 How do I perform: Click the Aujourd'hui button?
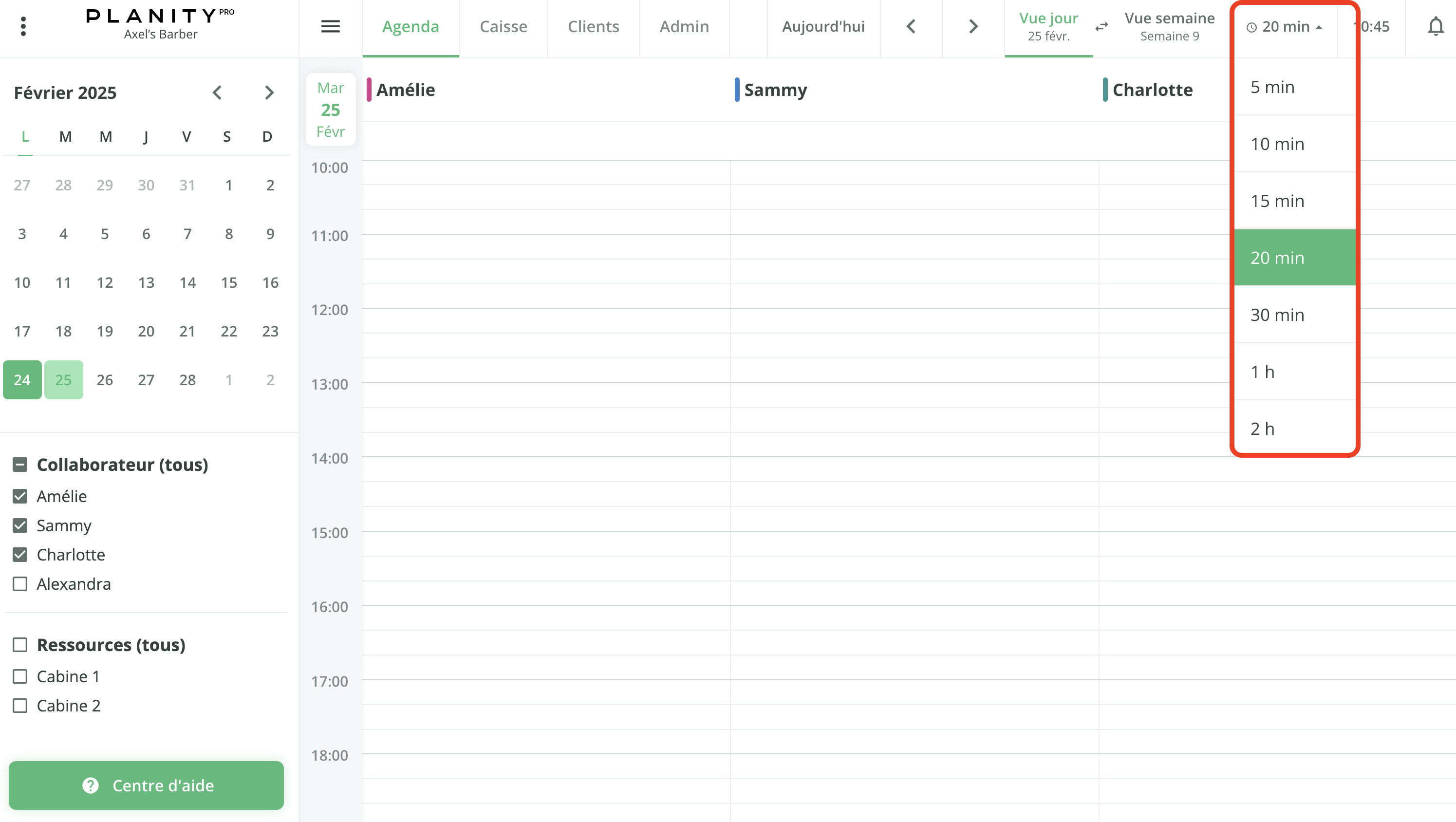coord(823,26)
